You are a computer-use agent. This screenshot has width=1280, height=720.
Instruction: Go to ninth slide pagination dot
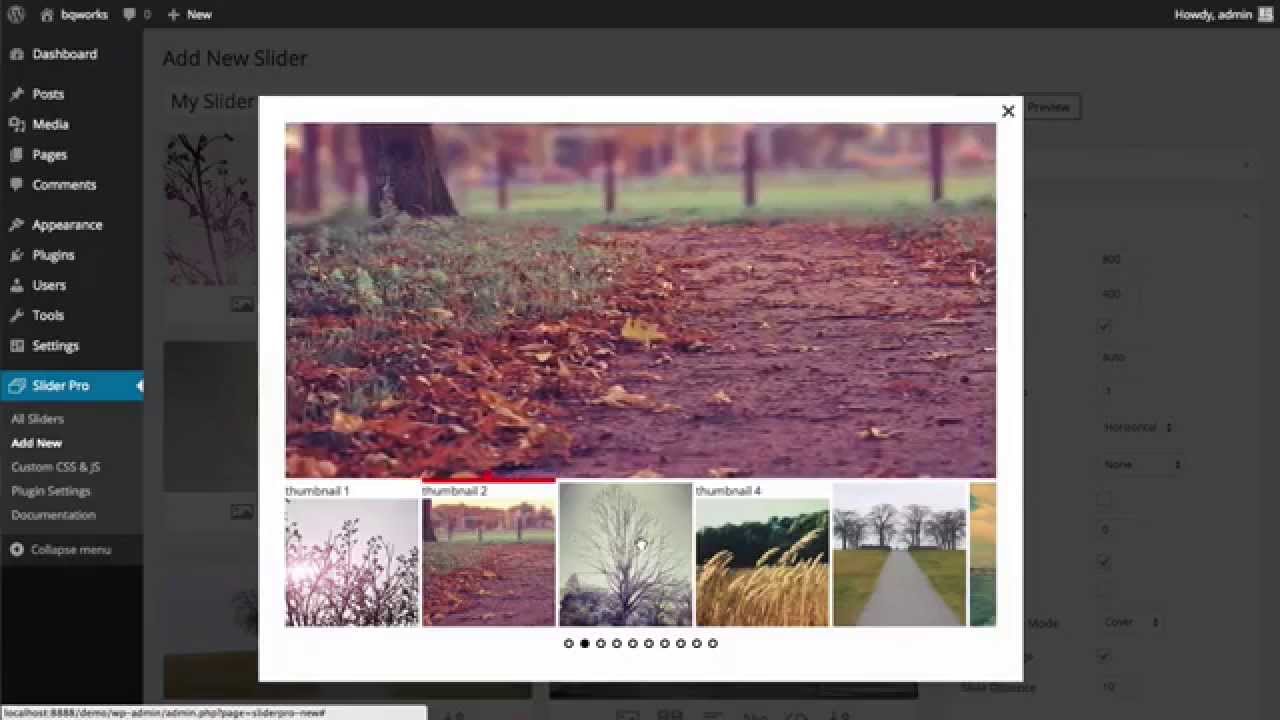[697, 644]
